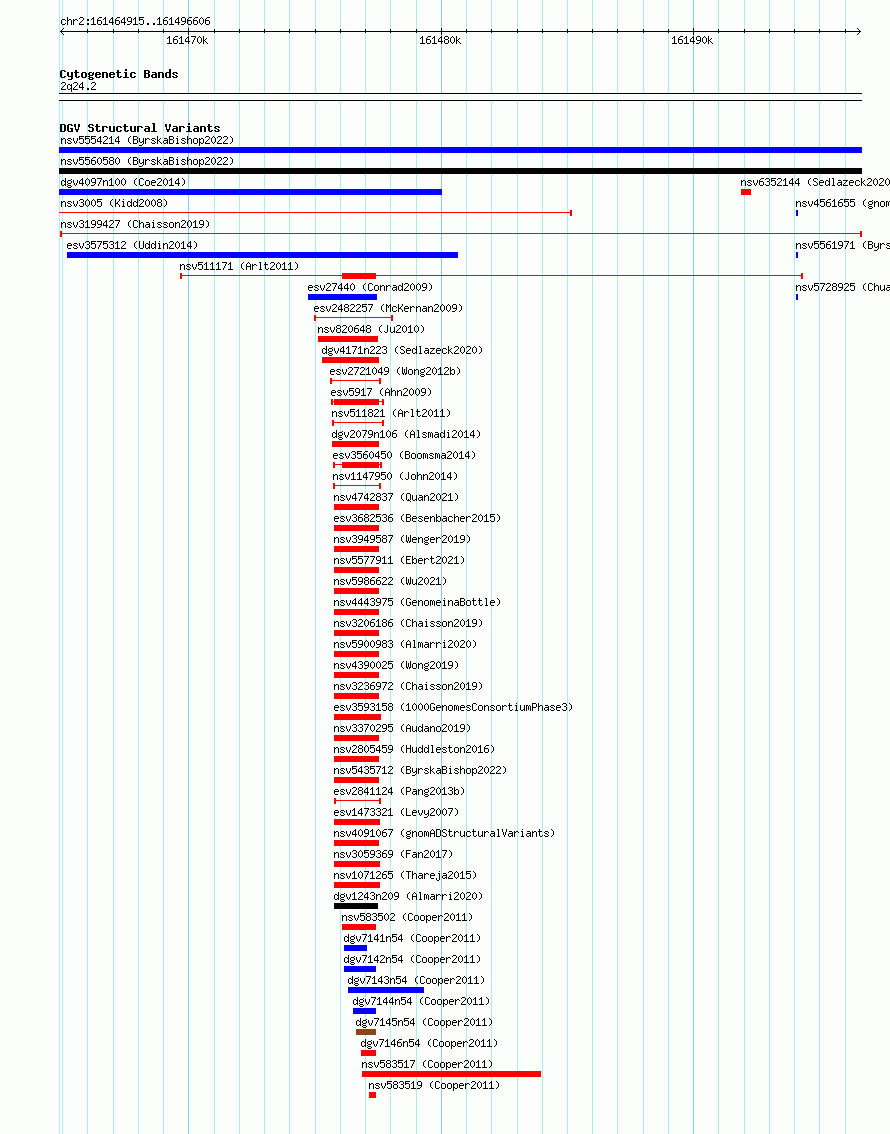Viewport: 890px width, 1134px height.
Task: Open nsv1071265 (Thareja2015) variant
Action: [x=406, y=874]
